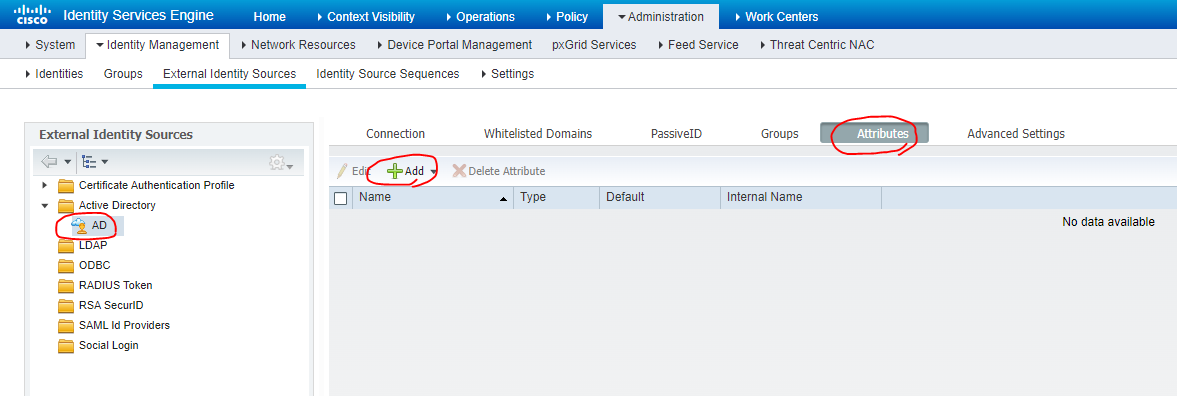The width and height of the screenshot is (1177, 396).
Task: Click the AD join point icon
Action: click(79, 225)
